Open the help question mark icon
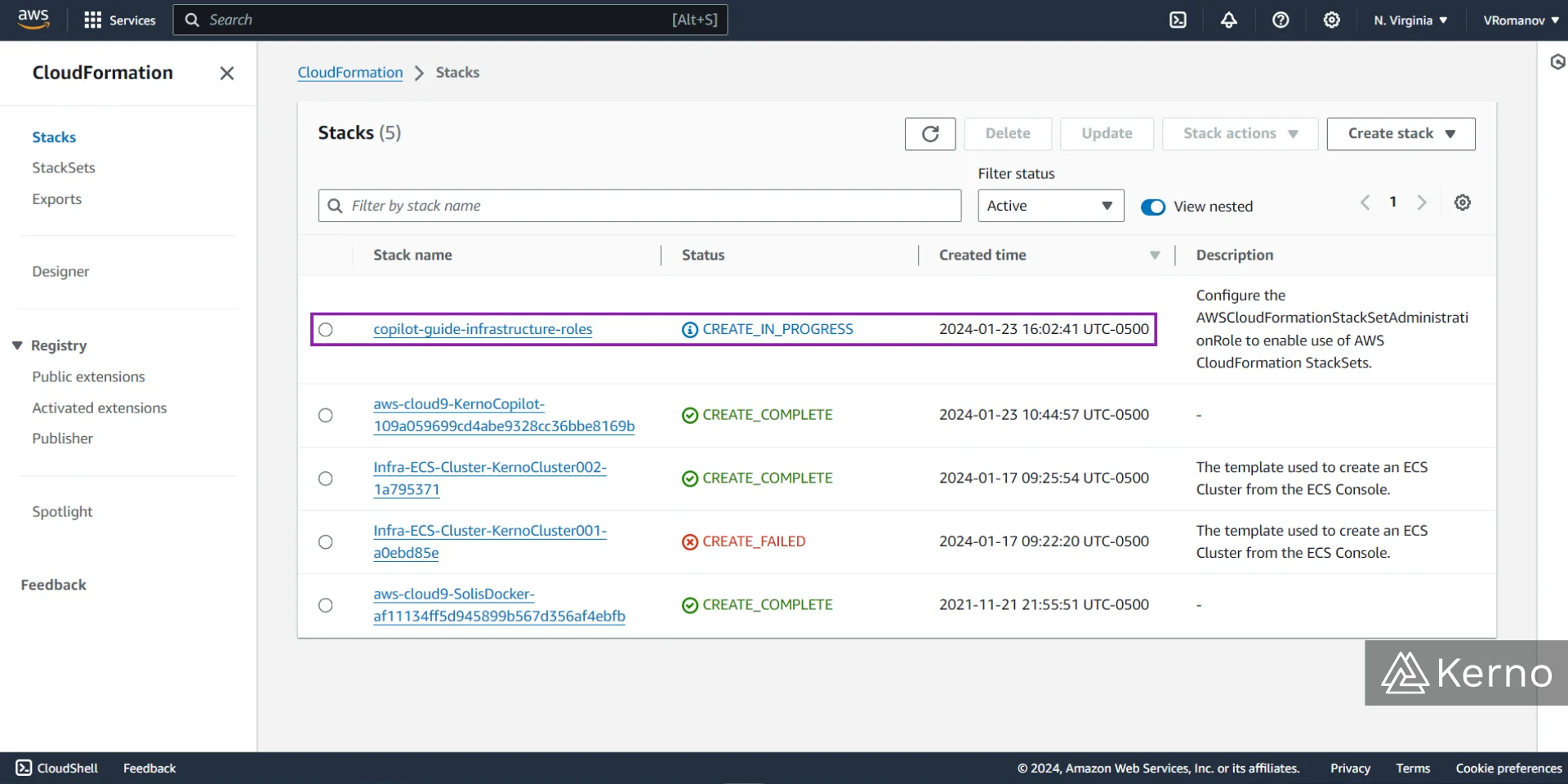 (x=1281, y=20)
